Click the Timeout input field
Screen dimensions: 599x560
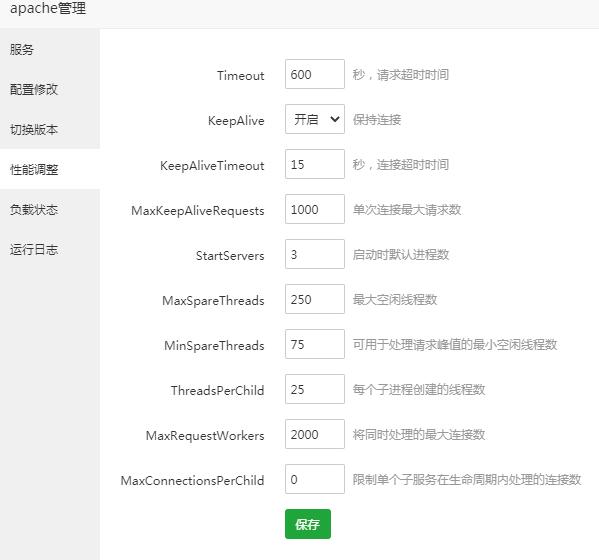pos(315,74)
